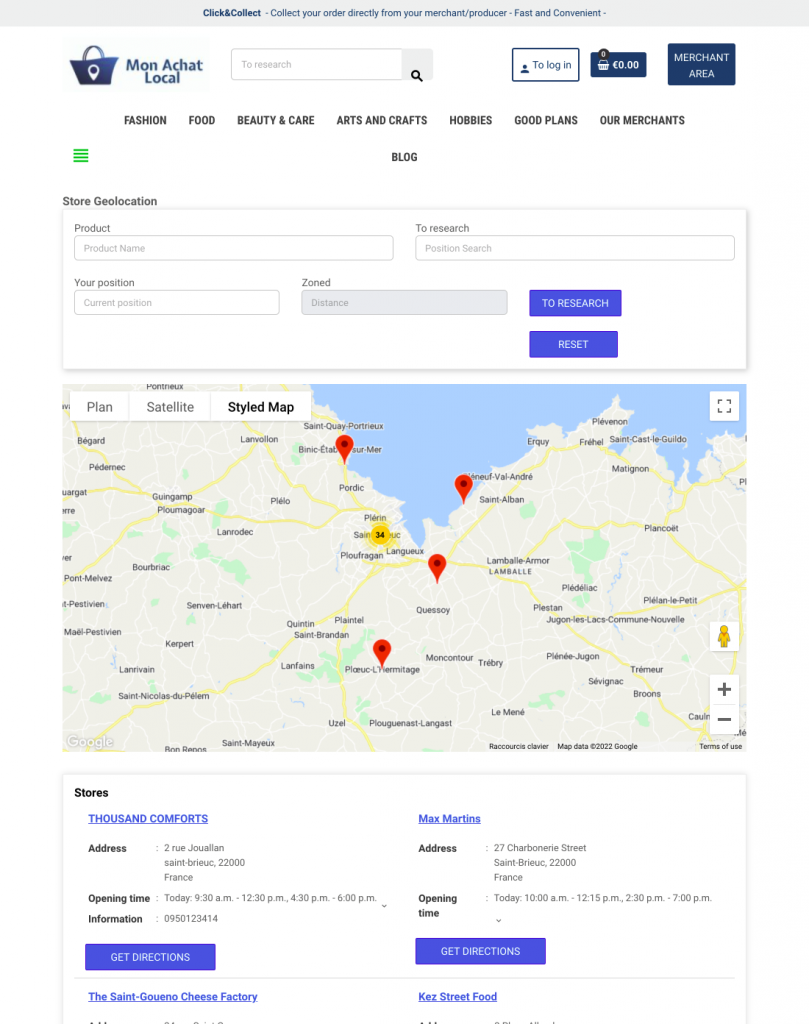Click the Distance field under Zoned
This screenshot has height=1024, width=809.
point(404,302)
